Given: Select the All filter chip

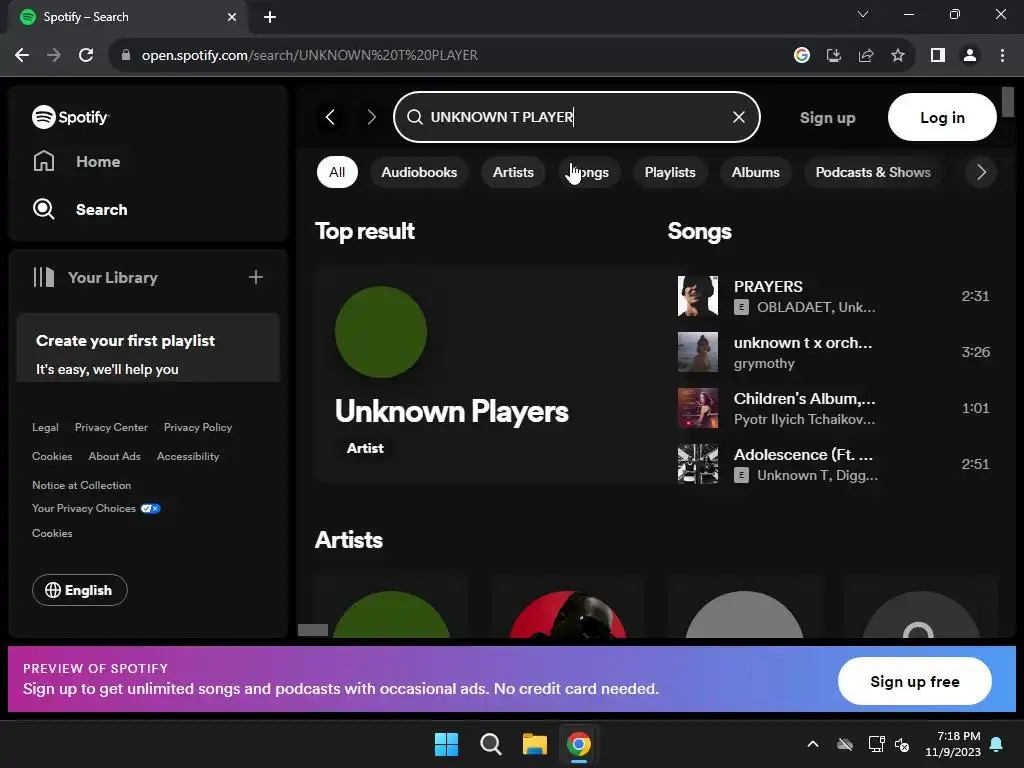Looking at the screenshot, I should 337,172.
